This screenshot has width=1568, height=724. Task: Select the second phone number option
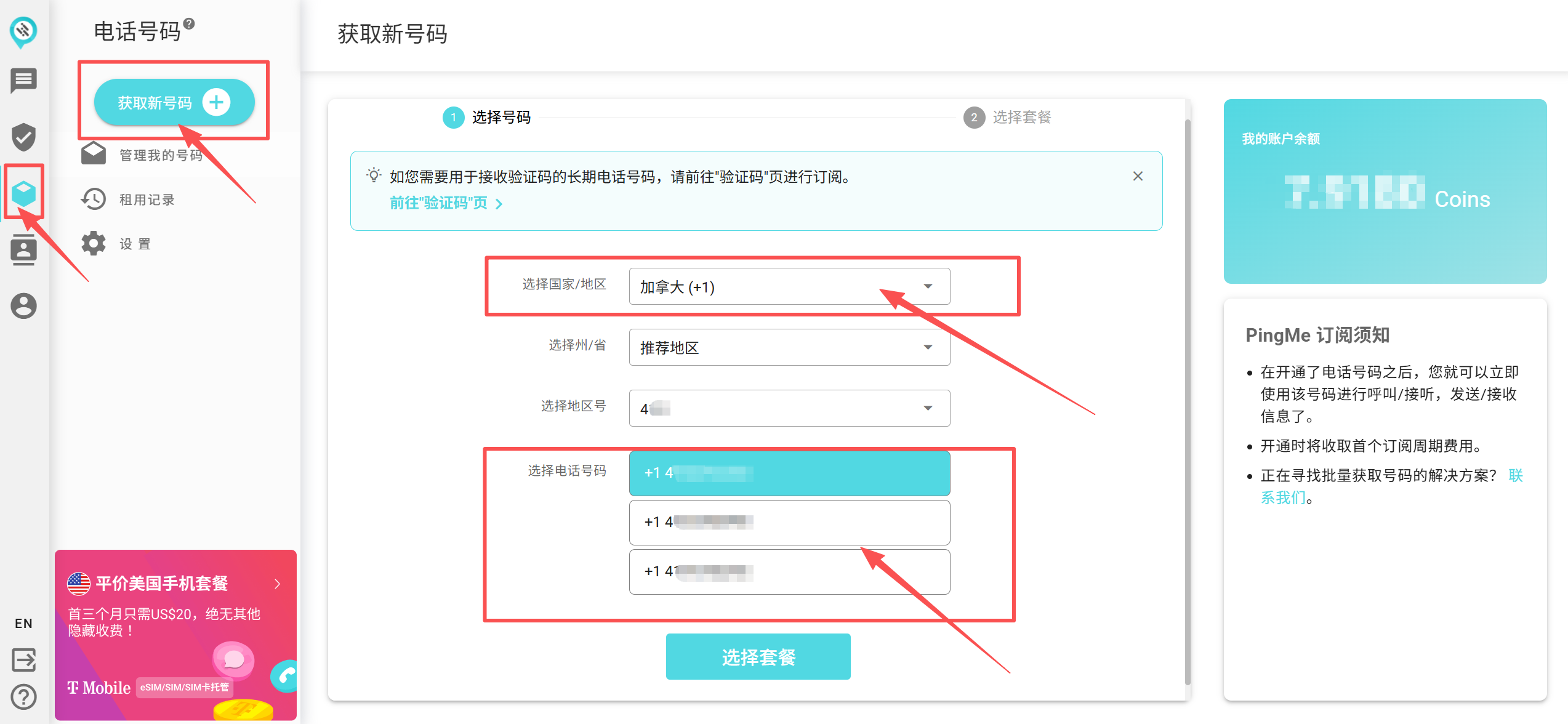coord(789,523)
